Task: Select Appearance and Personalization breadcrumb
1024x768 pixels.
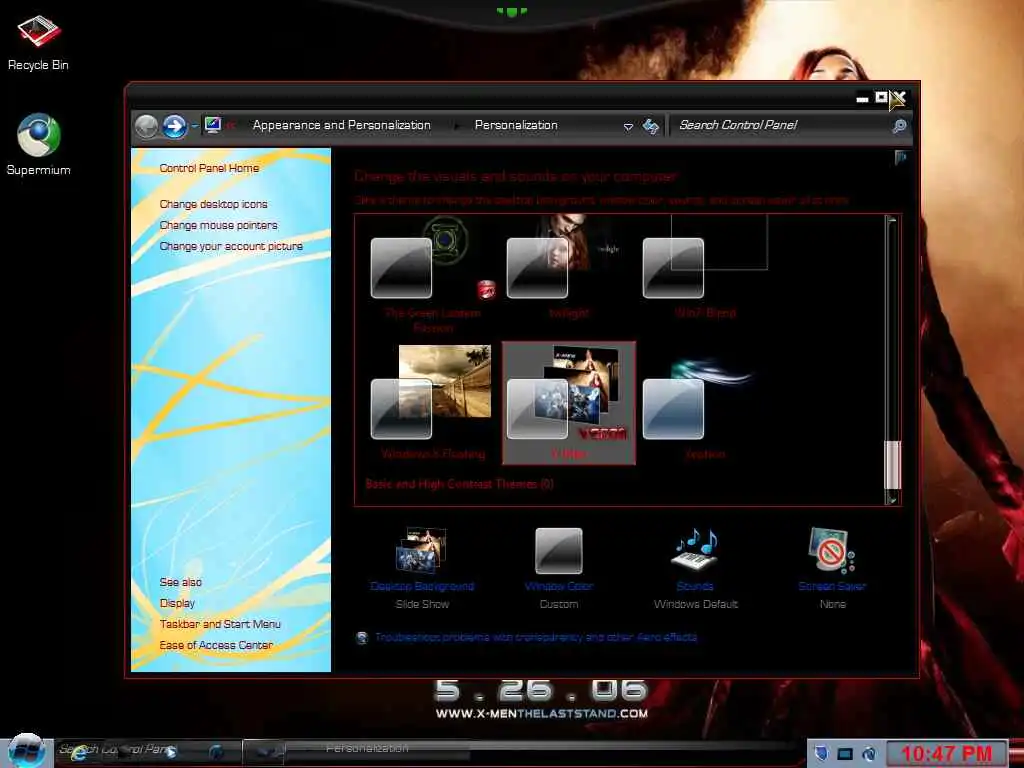Action: [x=342, y=125]
